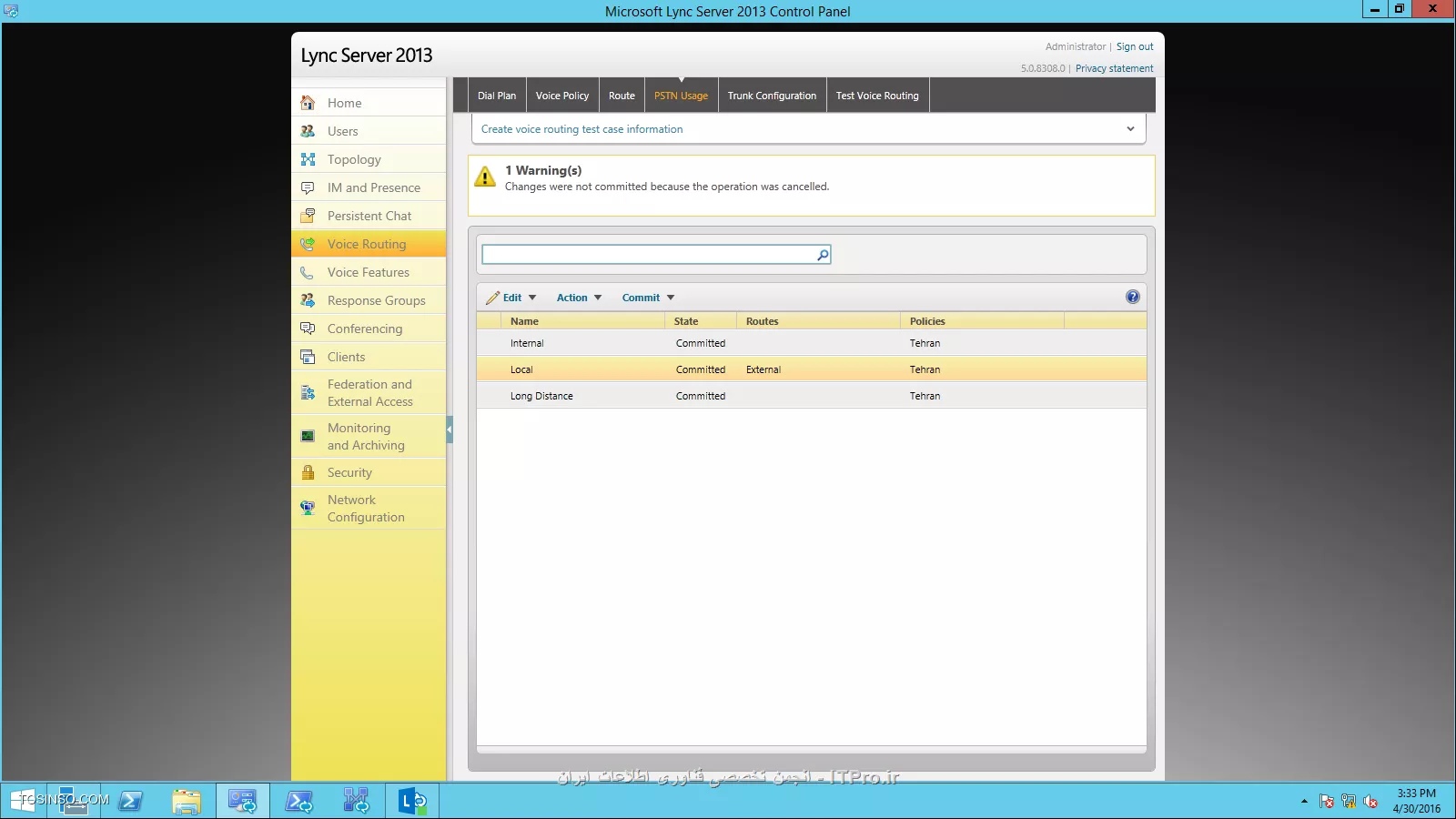The height and width of the screenshot is (819, 1456).
Task: Click the Voice Features phone icon
Action: 308,272
